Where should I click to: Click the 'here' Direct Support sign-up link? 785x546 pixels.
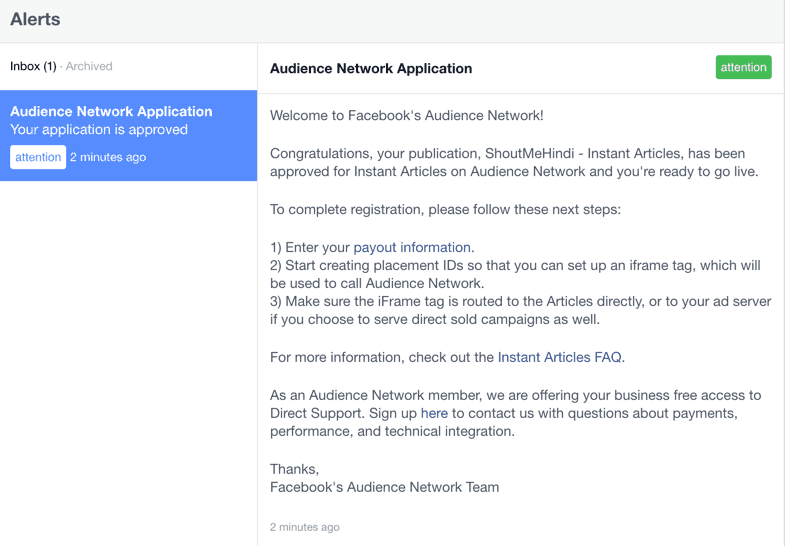point(434,413)
